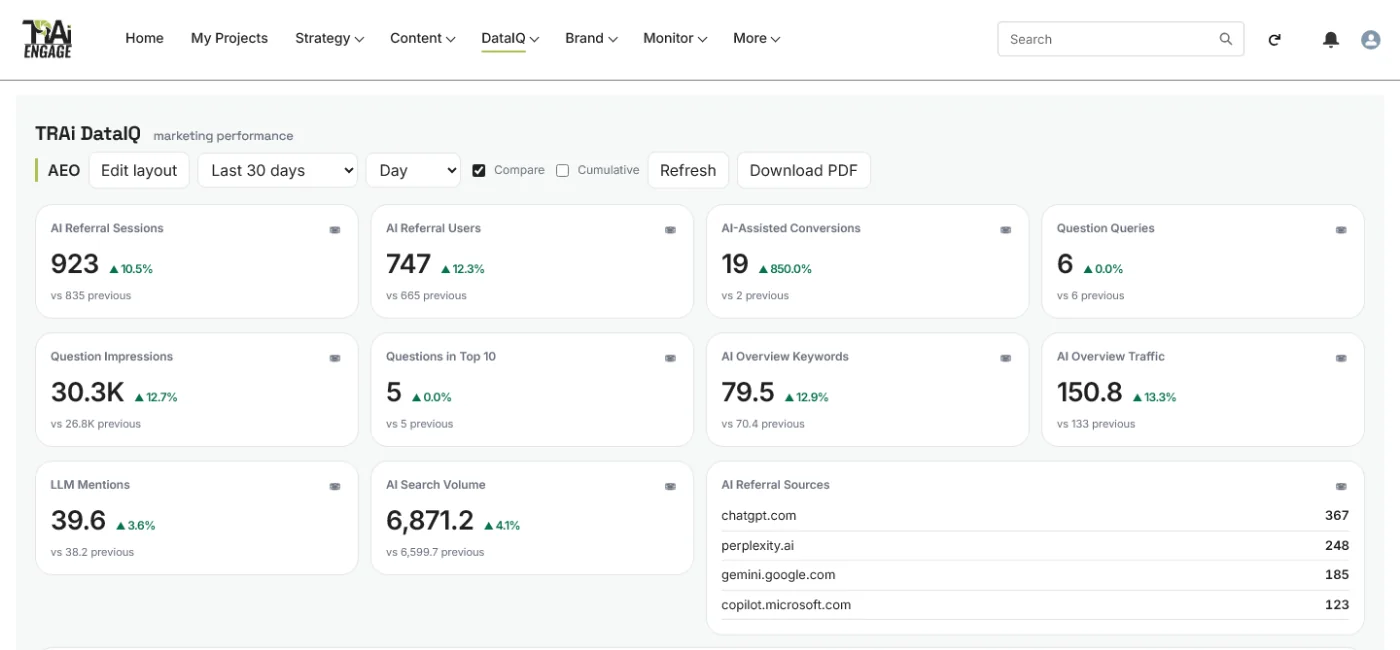Click the Question Impressions card icon
Screen dimensions: 1400x650
point(335,358)
